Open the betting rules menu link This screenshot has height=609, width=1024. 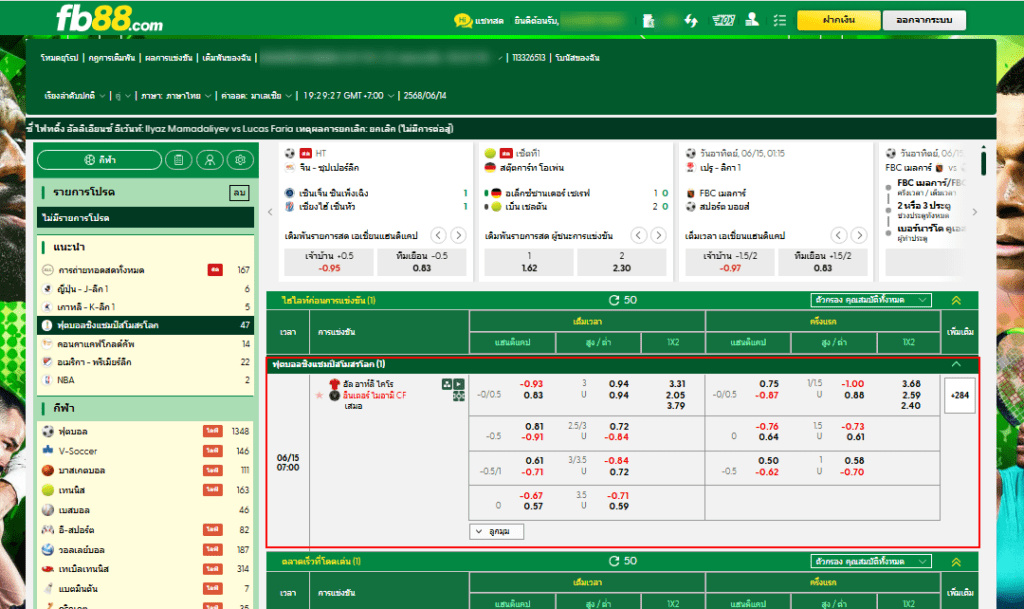(x=112, y=58)
